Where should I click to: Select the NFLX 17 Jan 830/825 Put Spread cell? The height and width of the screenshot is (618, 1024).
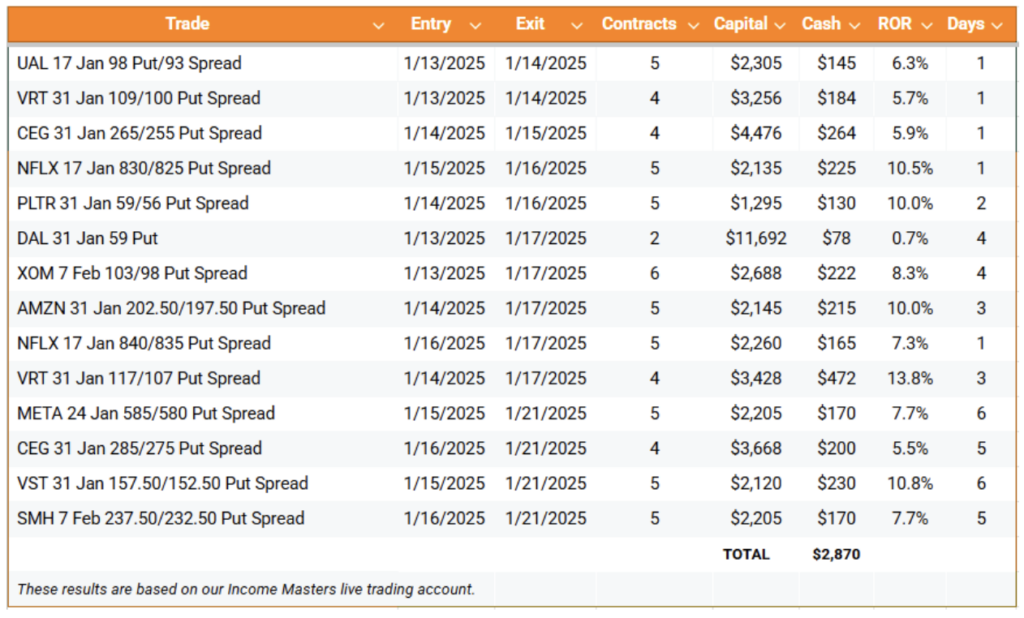[x=203, y=169]
